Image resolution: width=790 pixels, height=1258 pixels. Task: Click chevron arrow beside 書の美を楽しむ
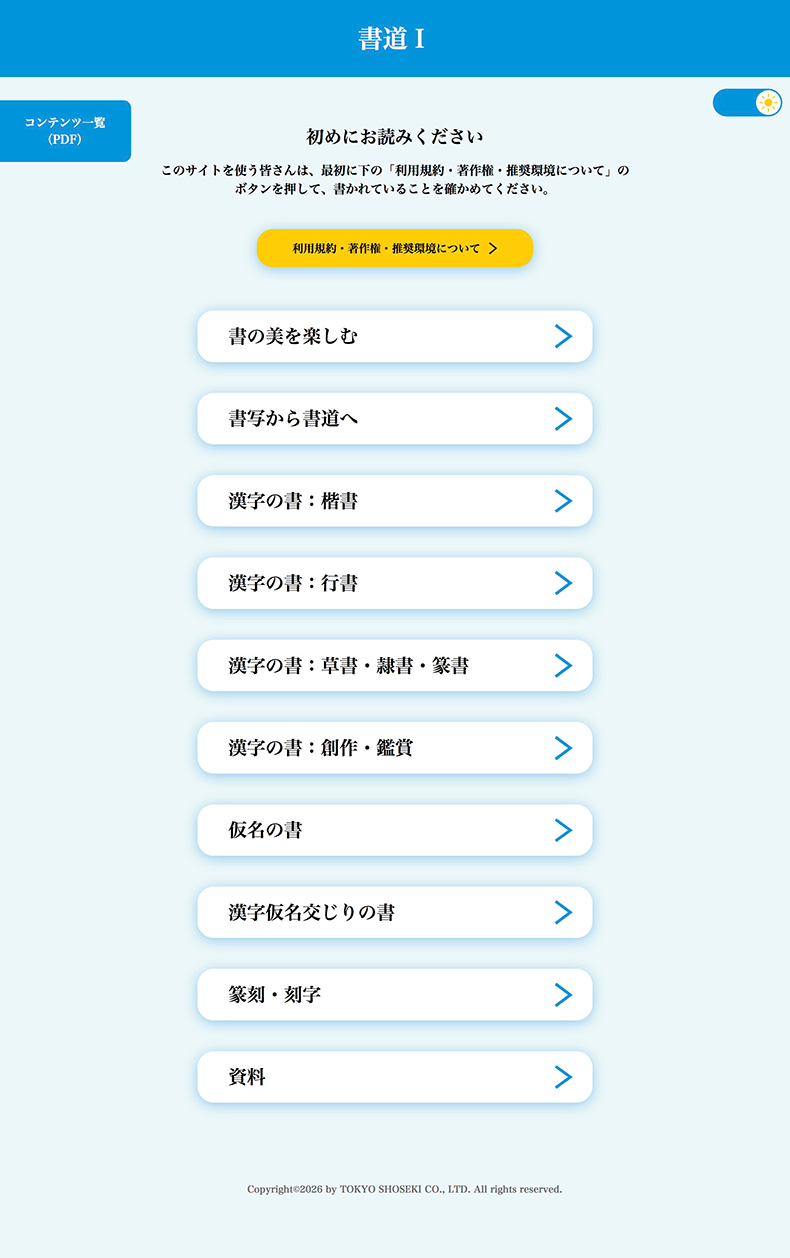563,337
